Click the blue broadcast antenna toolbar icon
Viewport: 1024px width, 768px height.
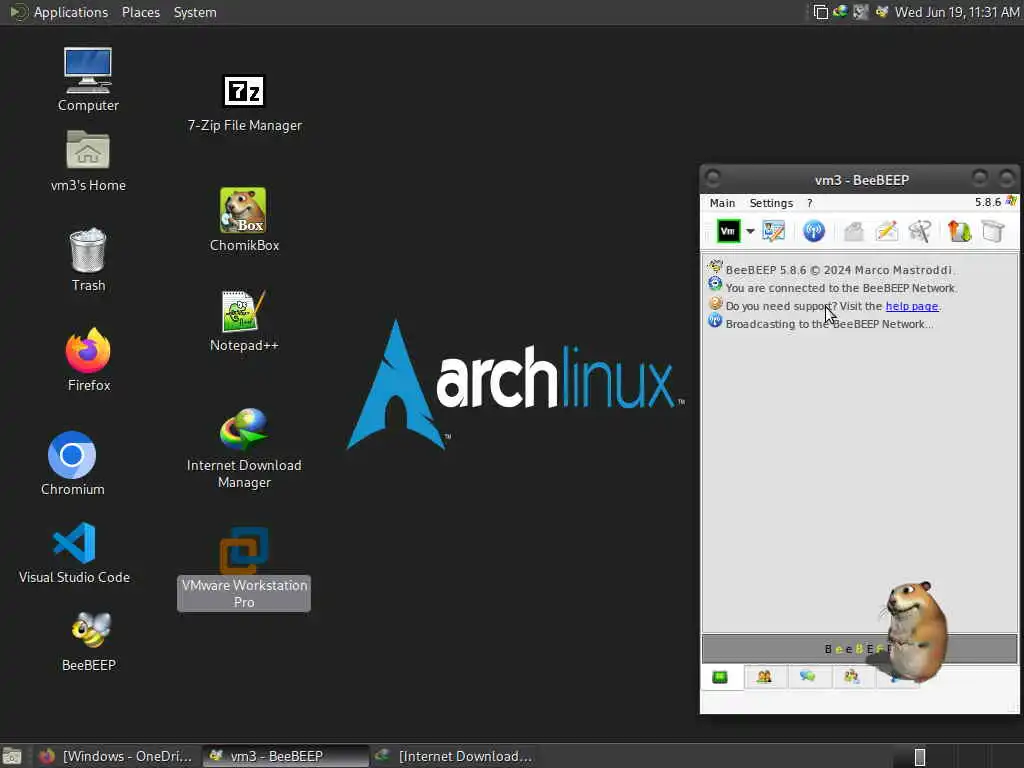[814, 231]
